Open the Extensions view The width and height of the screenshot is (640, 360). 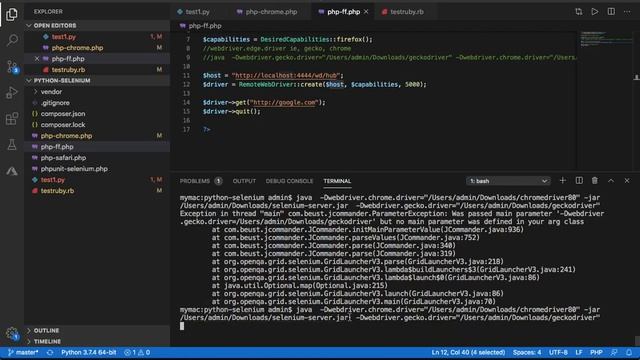point(12,119)
